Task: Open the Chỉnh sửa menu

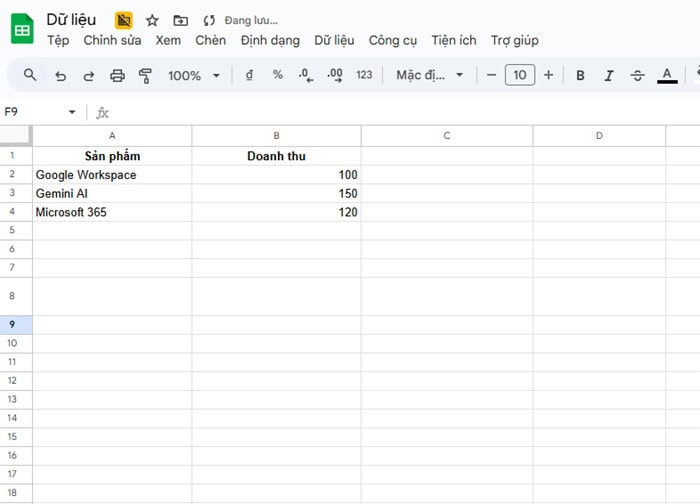Action: tap(112, 41)
